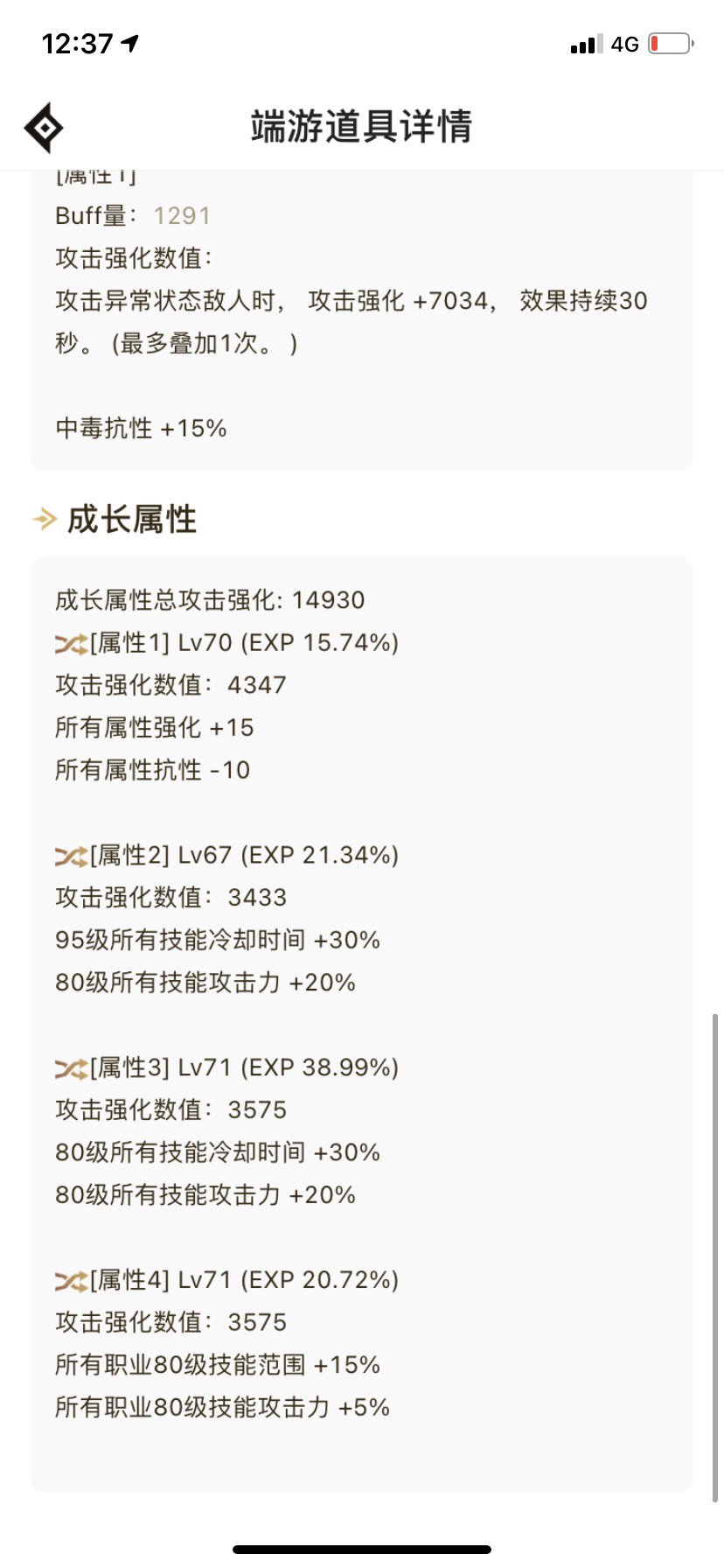
Task: Tap the Buff量 value 1291
Action: click(182, 216)
